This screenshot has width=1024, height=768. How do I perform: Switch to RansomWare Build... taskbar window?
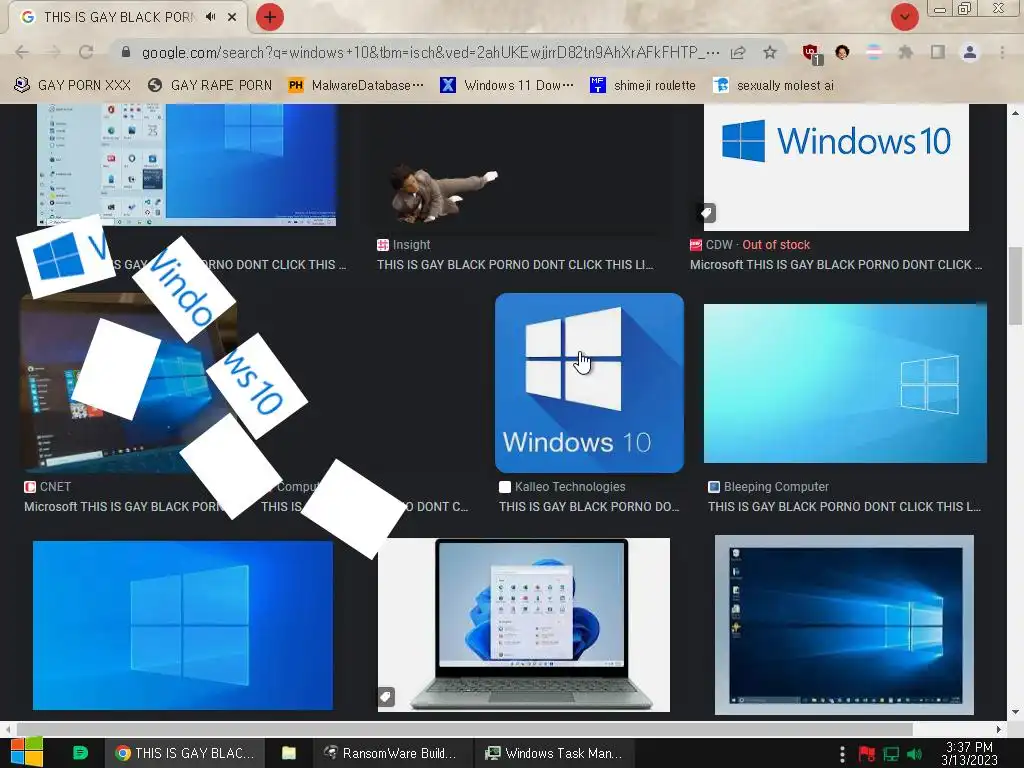pos(391,753)
